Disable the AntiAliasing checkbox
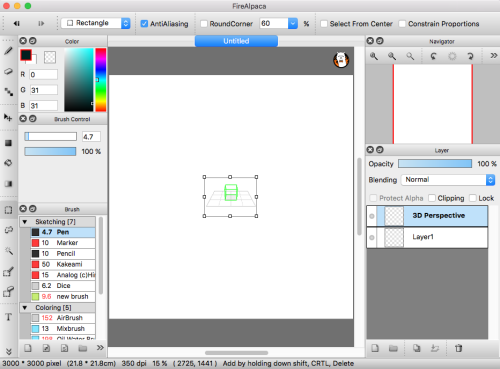Viewport: 500px width, 369px height. (x=144, y=24)
